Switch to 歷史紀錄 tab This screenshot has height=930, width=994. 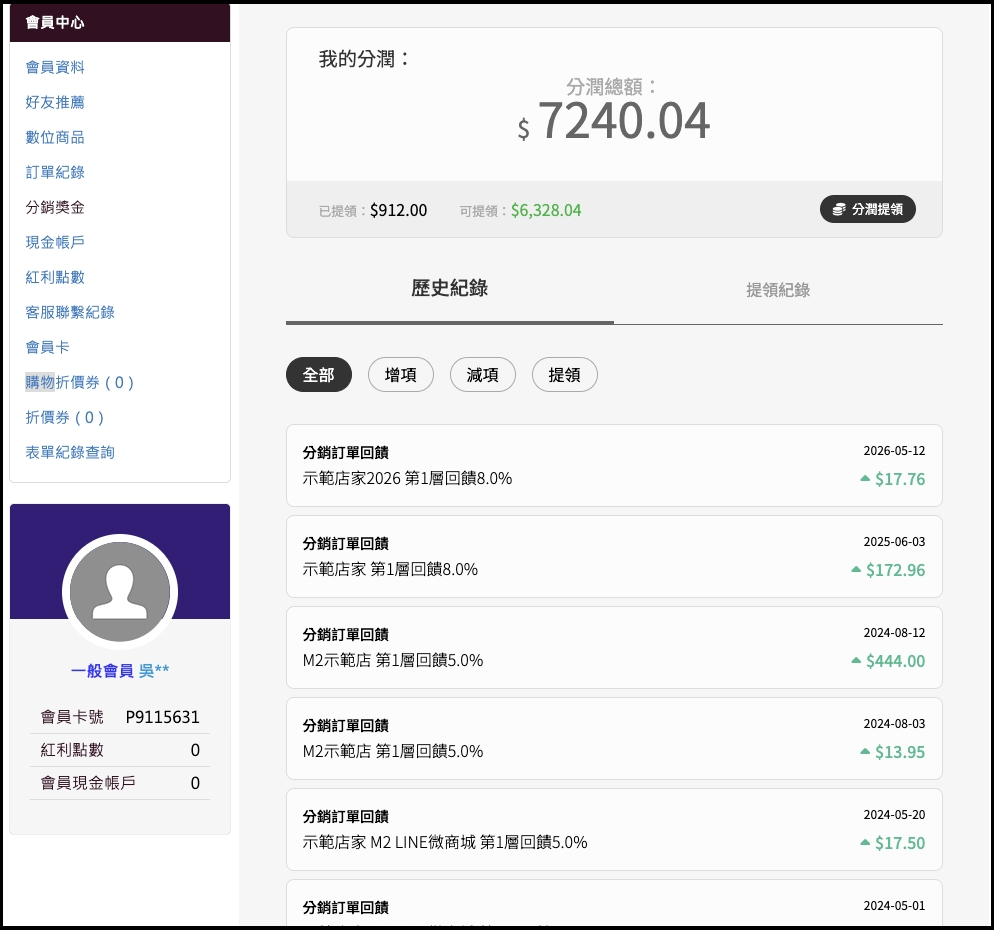tap(449, 289)
